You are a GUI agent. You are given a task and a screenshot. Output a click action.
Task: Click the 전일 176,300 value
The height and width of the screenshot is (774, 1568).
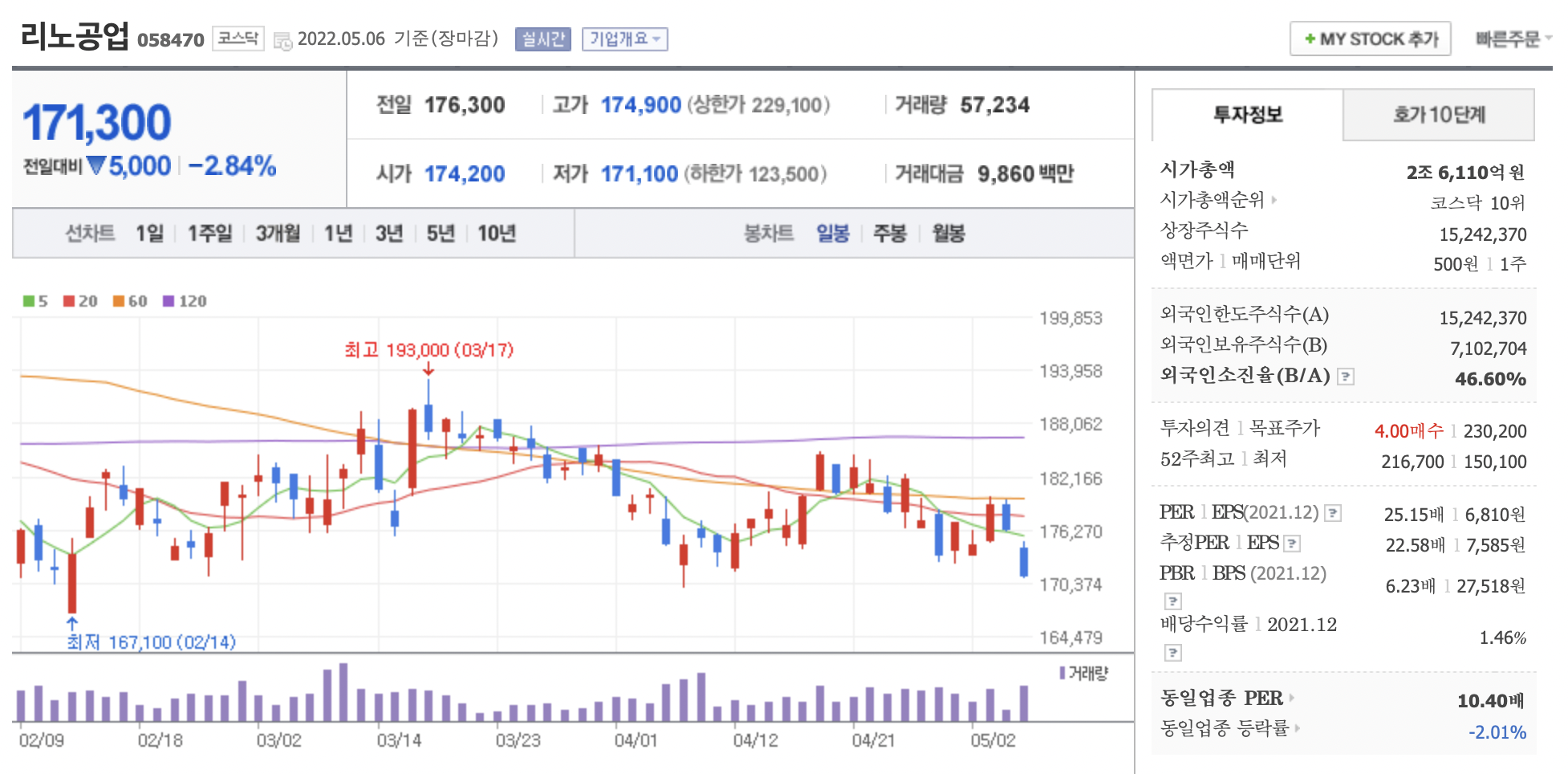[465, 105]
